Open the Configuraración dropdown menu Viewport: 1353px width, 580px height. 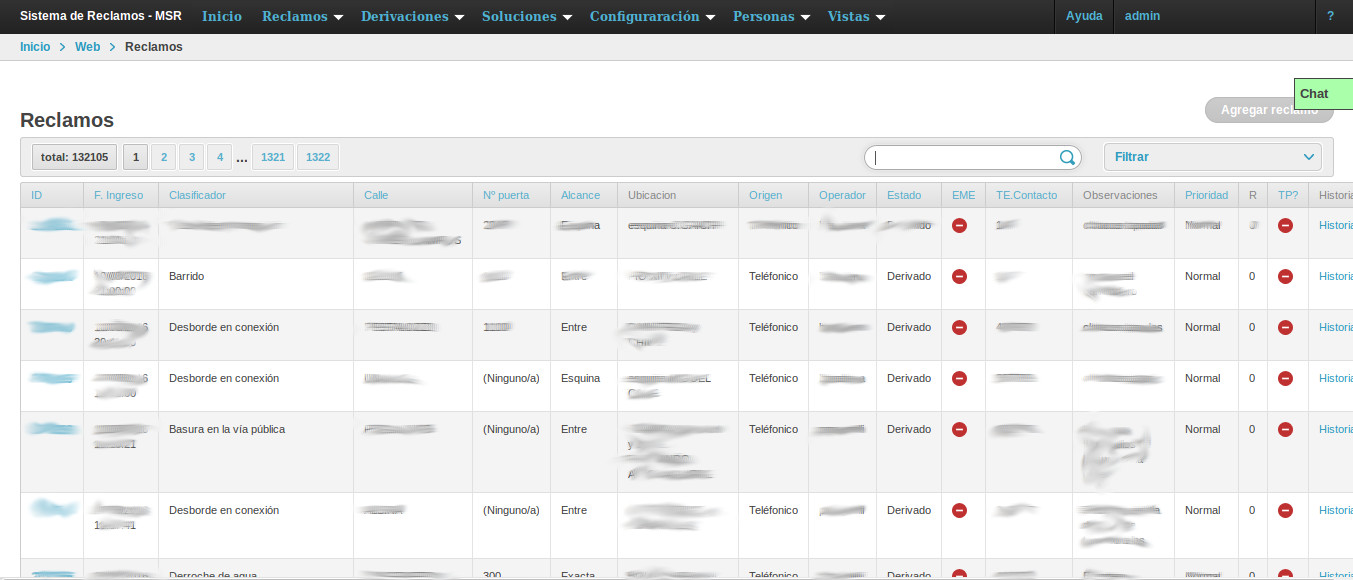(x=651, y=17)
